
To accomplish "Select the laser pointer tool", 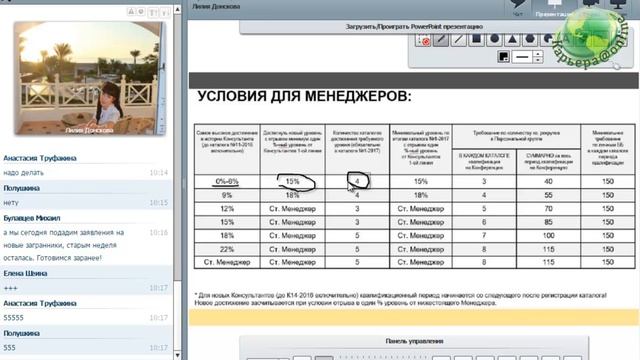I will [x=423, y=40].
